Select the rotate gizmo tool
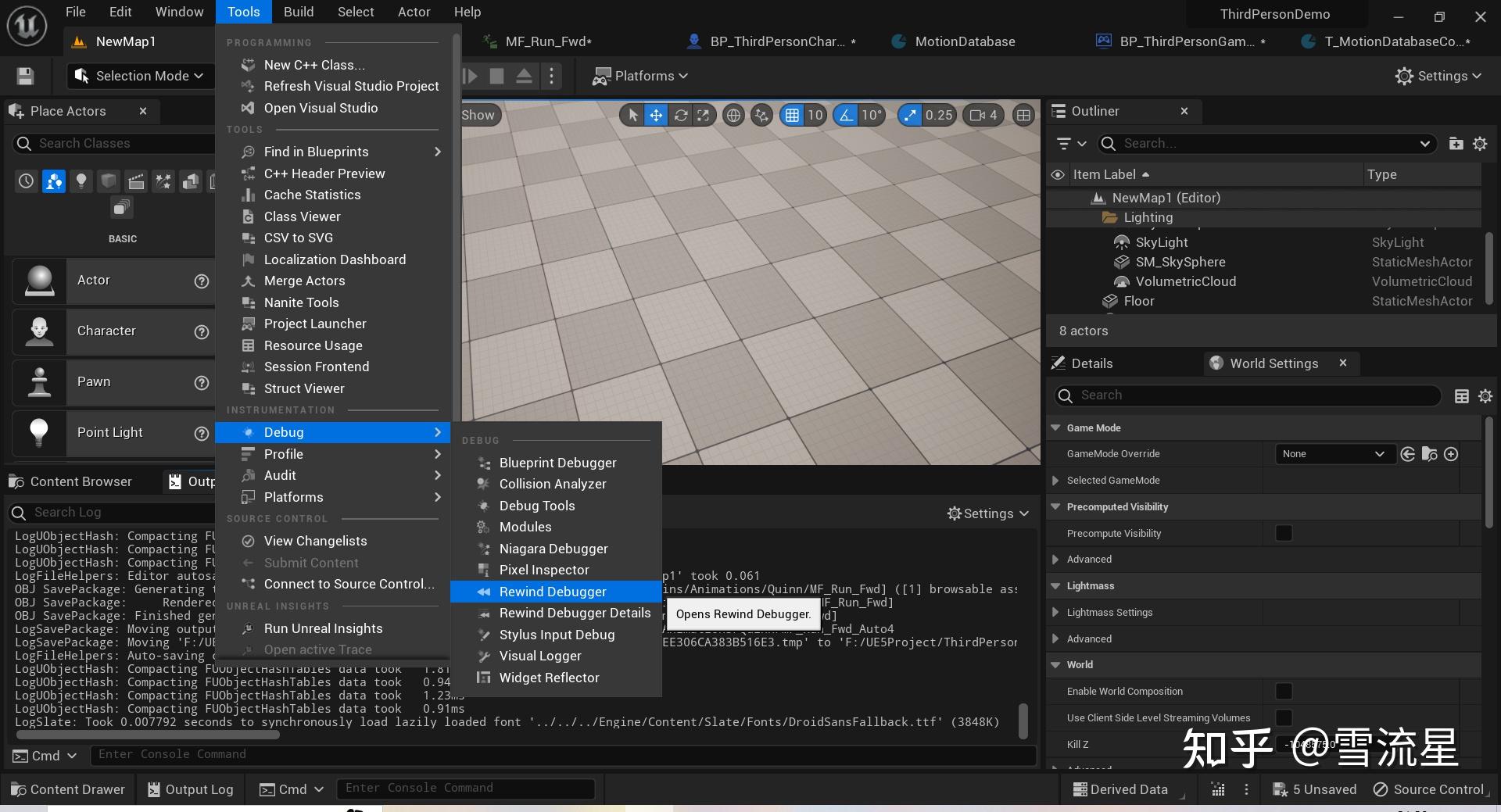The width and height of the screenshot is (1501, 812). click(680, 116)
